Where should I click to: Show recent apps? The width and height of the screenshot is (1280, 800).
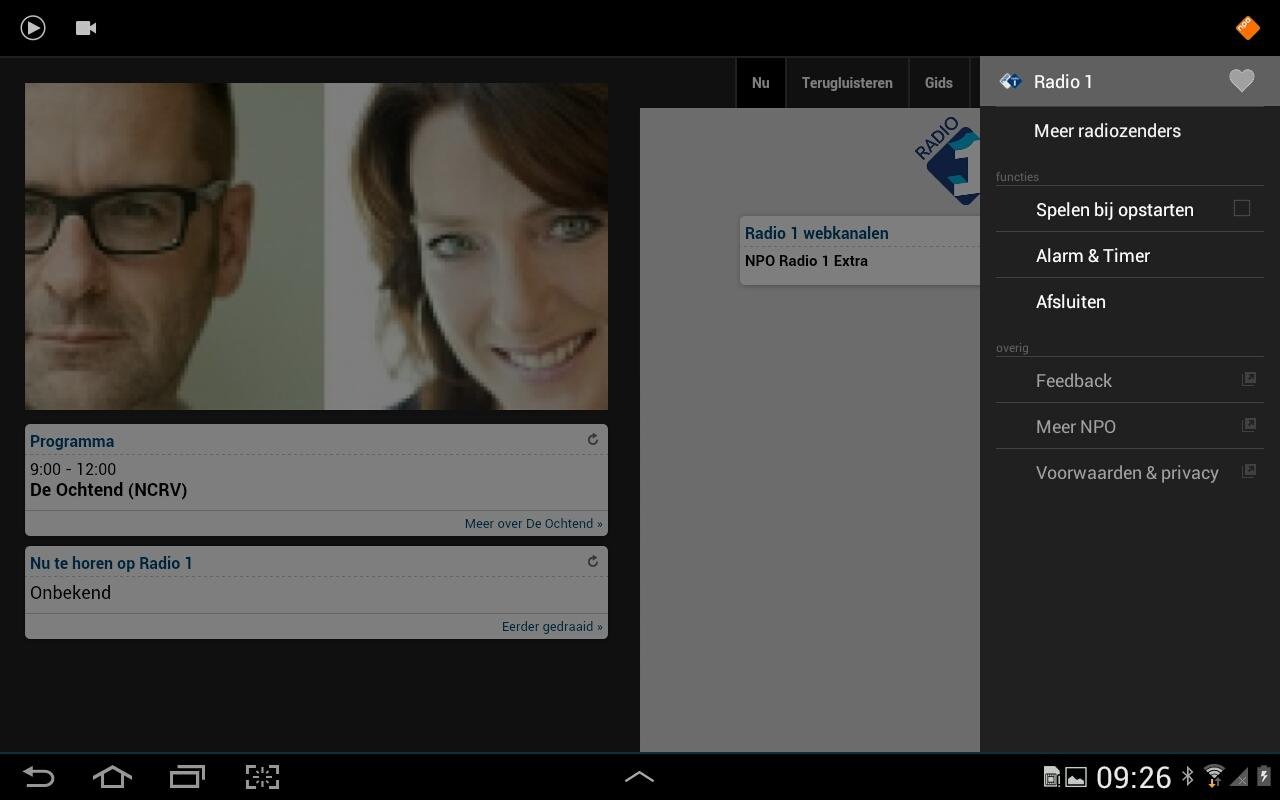coord(187,777)
